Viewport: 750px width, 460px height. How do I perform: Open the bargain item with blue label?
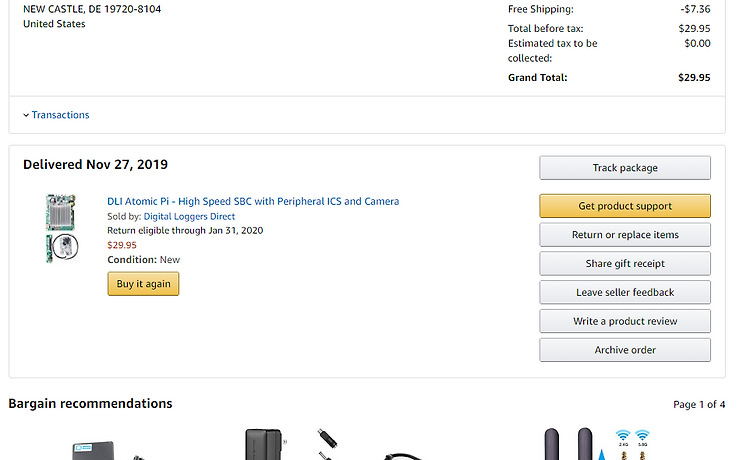tap(93, 450)
